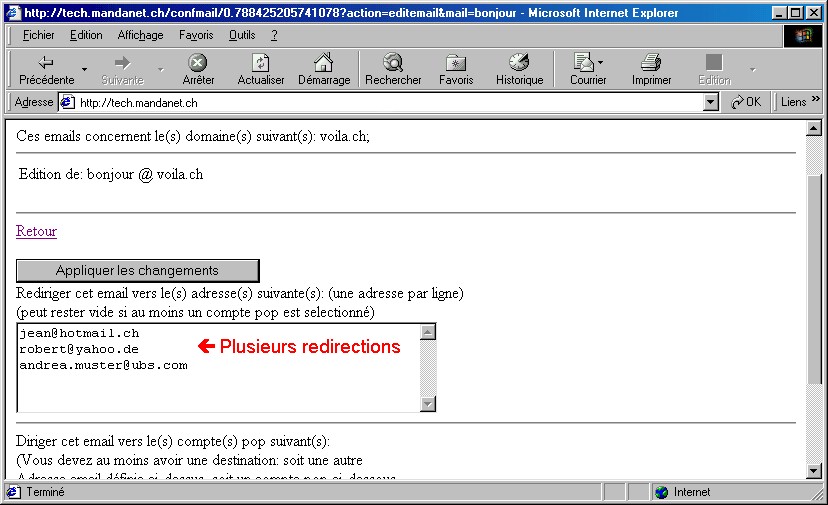Click the page's vertical scrollbar down arrow
Image resolution: width=828 pixels, height=505 pixels.
(x=815, y=472)
